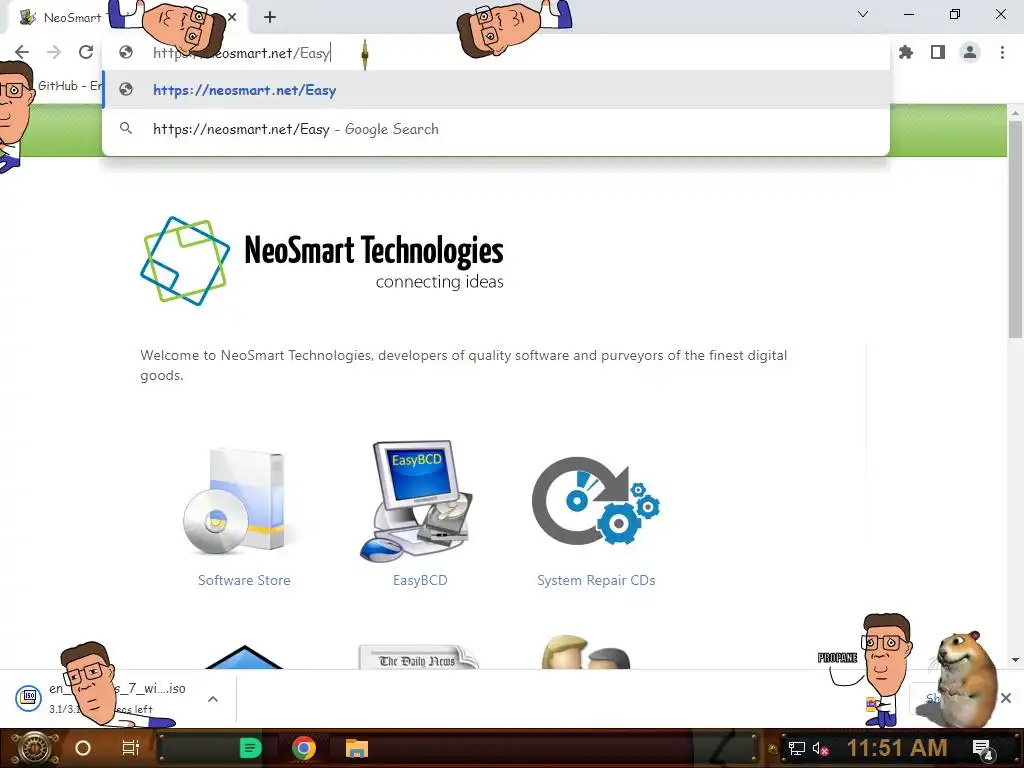The width and height of the screenshot is (1024, 768).
Task: Open a new browser tab
Action: click(x=270, y=17)
